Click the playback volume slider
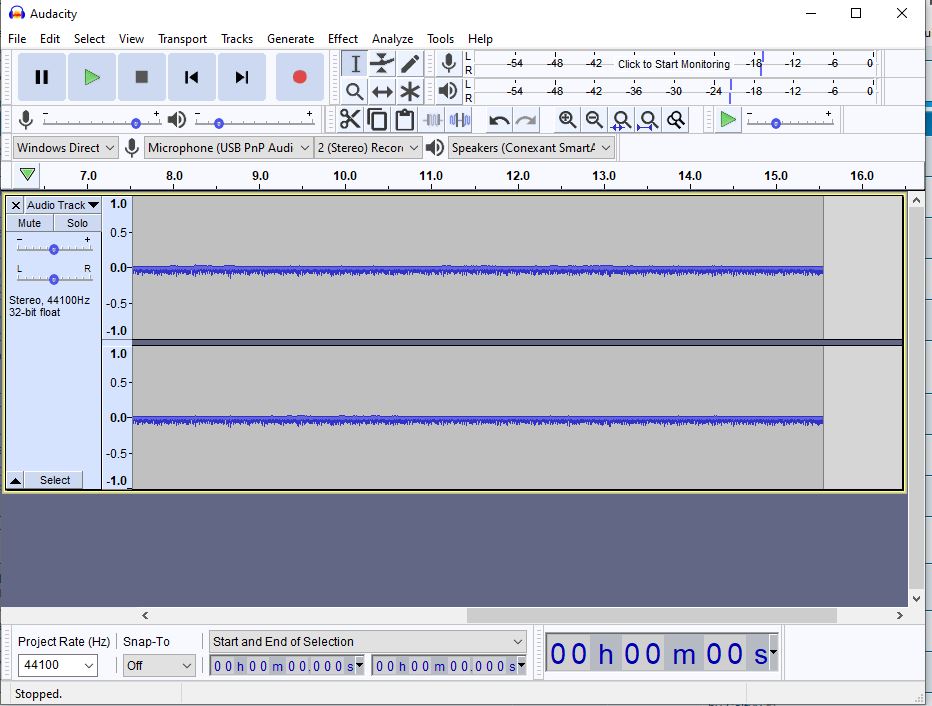The width and height of the screenshot is (932, 706). 254,122
